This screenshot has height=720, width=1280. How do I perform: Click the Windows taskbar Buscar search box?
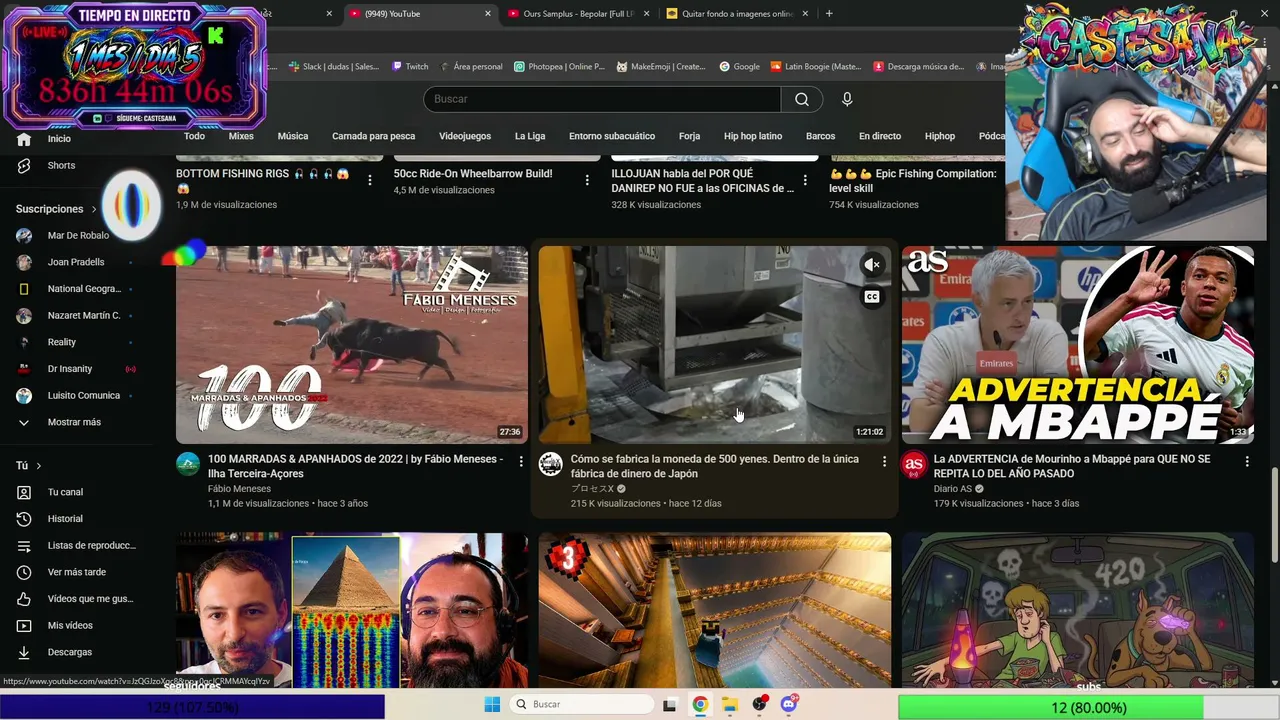(x=580, y=704)
